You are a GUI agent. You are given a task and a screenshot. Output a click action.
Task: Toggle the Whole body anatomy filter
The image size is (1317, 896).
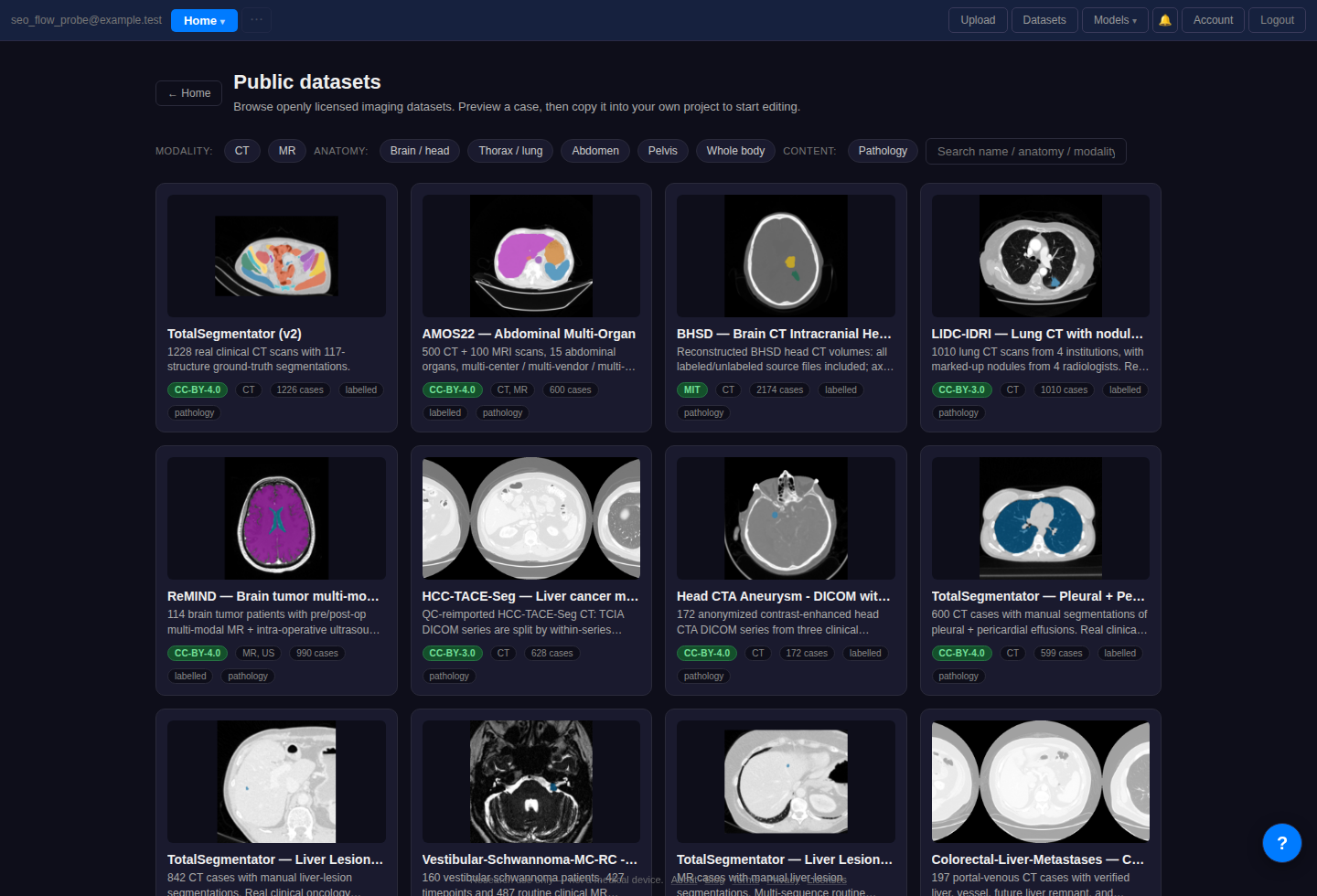735,151
